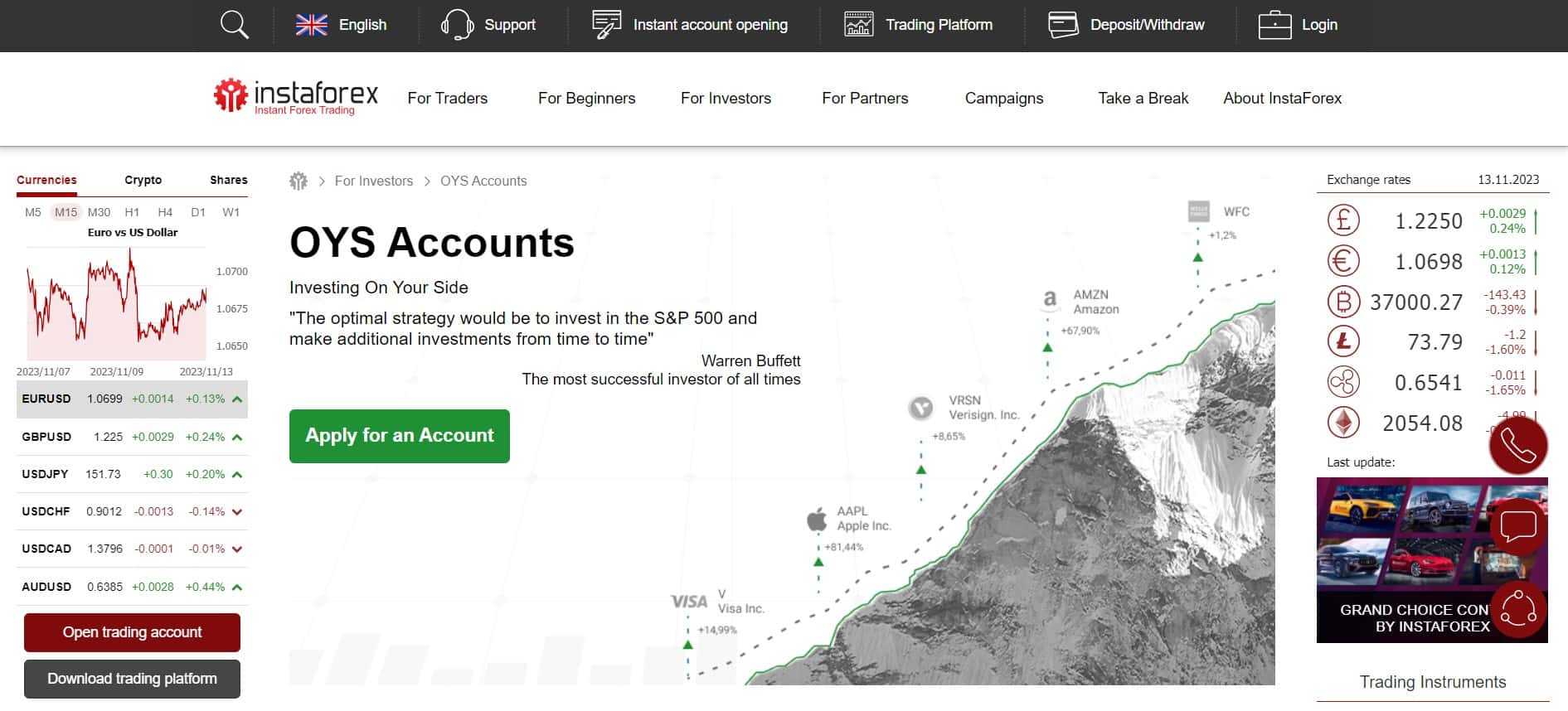Switch chart timeframe to H1
Image resolution: width=1568 pixels, height=711 pixels.
(132, 212)
